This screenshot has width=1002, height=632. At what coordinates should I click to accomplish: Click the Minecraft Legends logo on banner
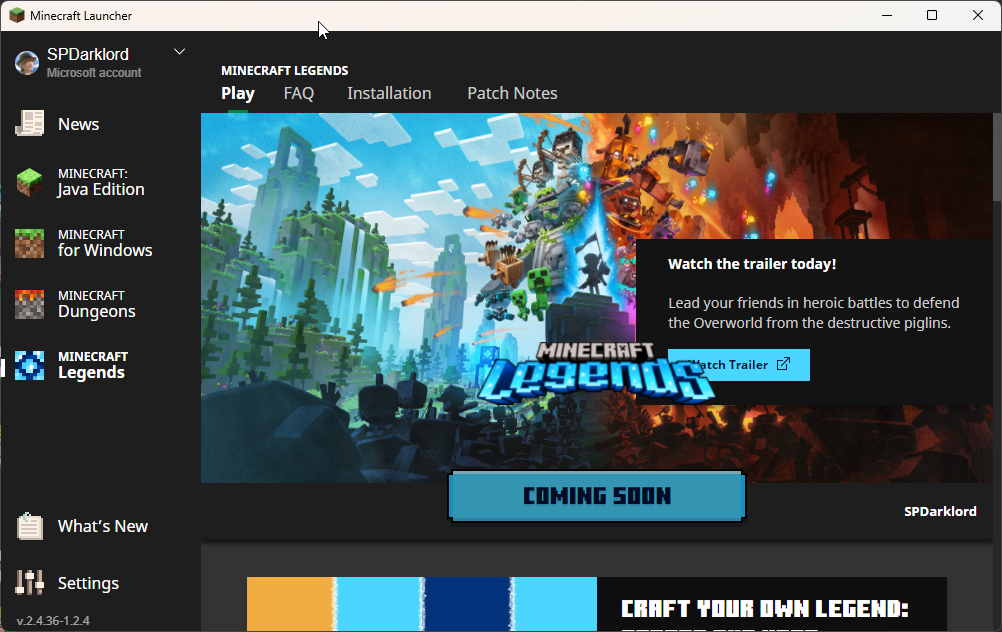596,373
